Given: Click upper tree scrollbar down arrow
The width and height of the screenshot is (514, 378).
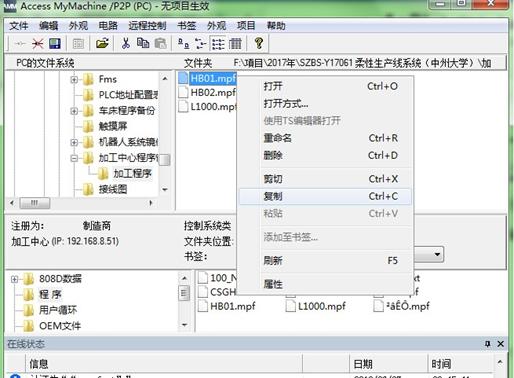Looking at the screenshot, I should 165,190.
